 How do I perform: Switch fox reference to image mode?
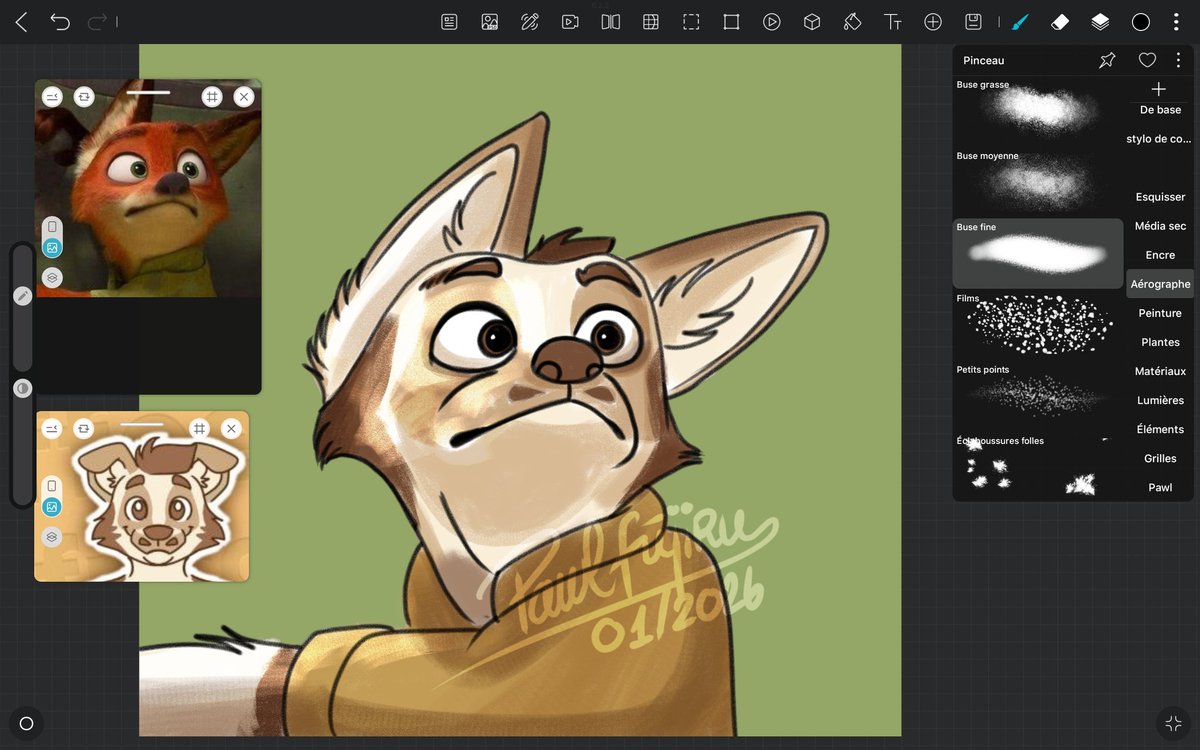click(x=52, y=247)
